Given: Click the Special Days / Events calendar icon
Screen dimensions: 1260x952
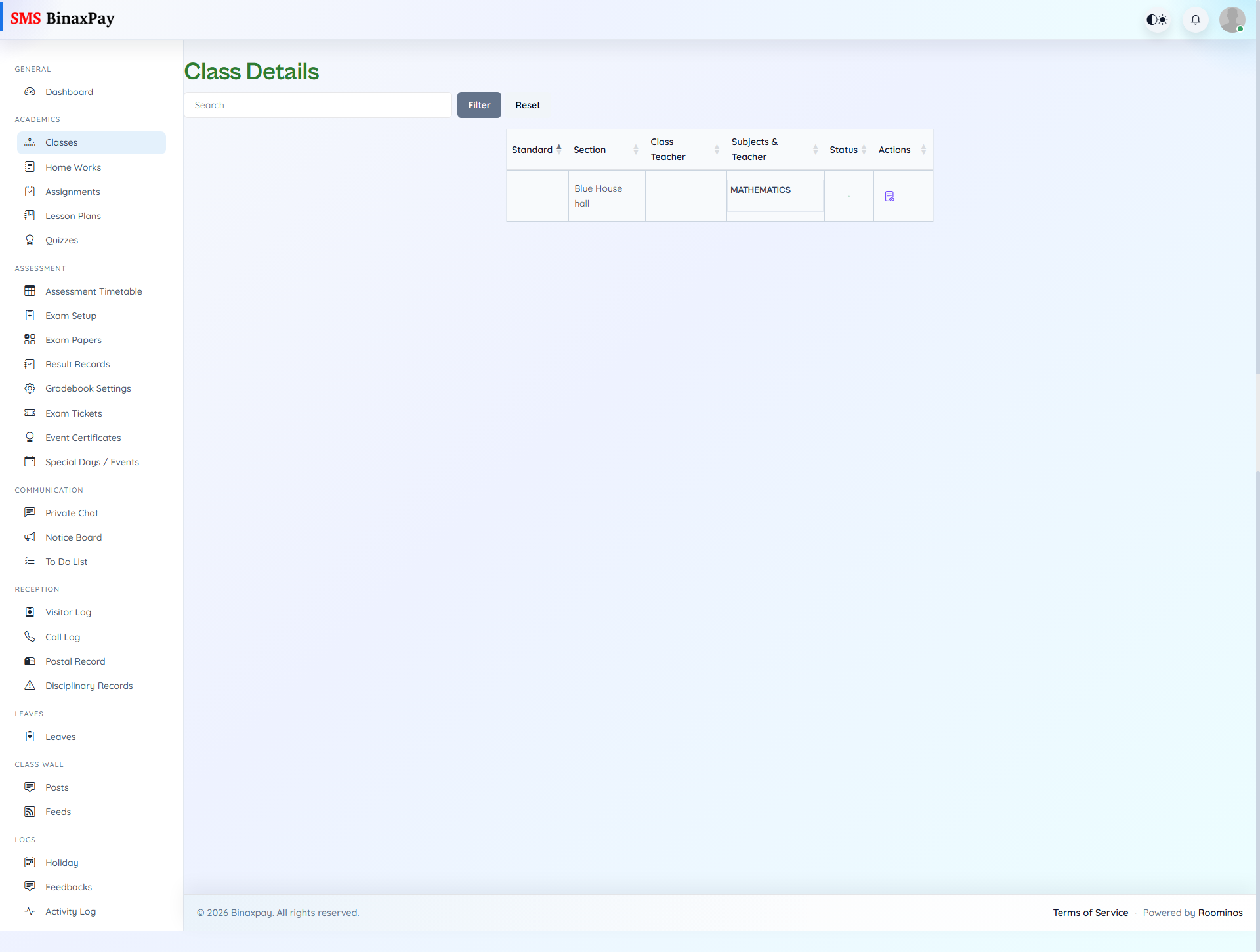Looking at the screenshot, I should click(30, 461).
